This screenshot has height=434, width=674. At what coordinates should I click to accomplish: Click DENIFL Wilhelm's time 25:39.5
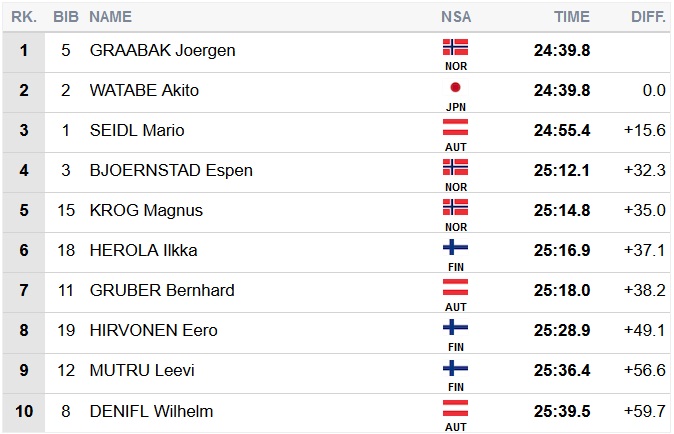pyautogui.click(x=562, y=411)
